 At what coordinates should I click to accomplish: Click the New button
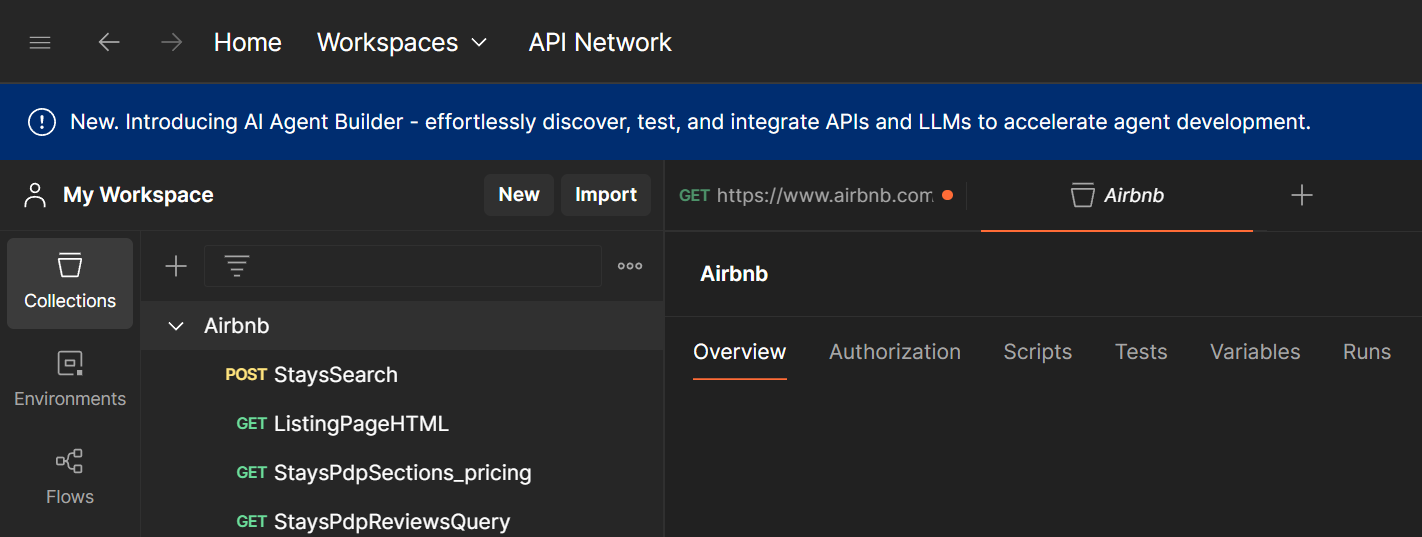click(x=519, y=195)
